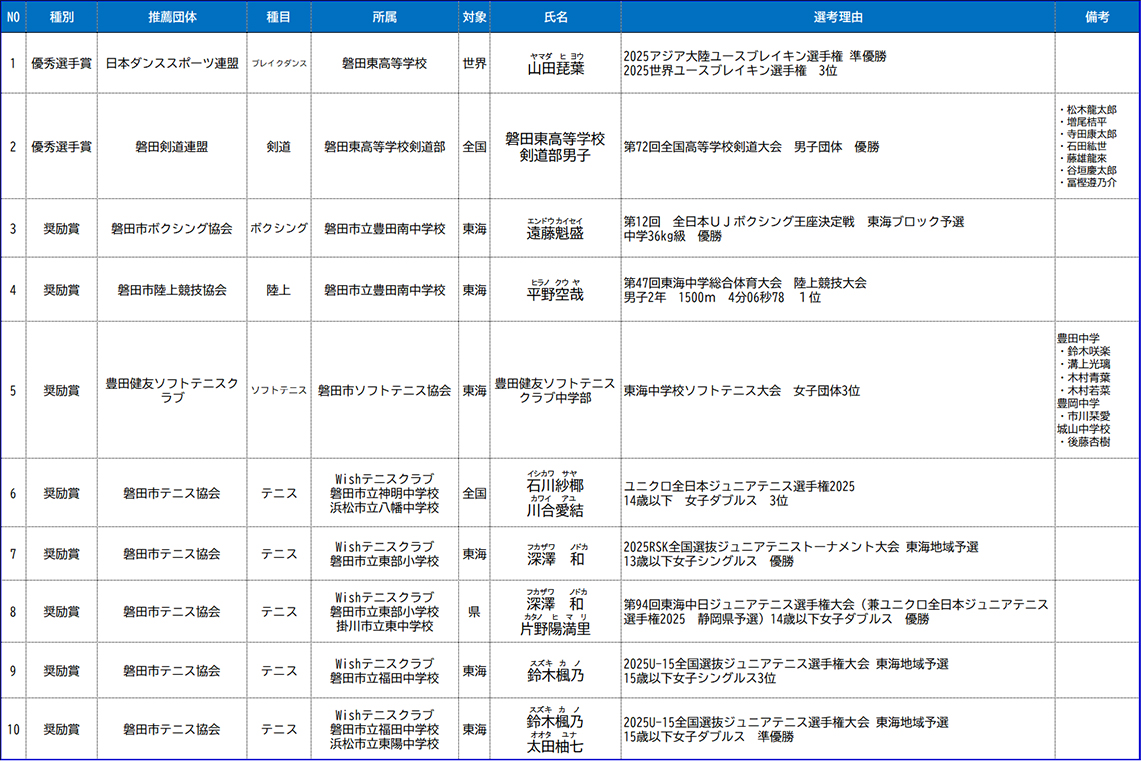Click the 磐田東高等学校剣道部 affiliation cell
The height and width of the screenshot is (761, 1141).
point(384,146)
